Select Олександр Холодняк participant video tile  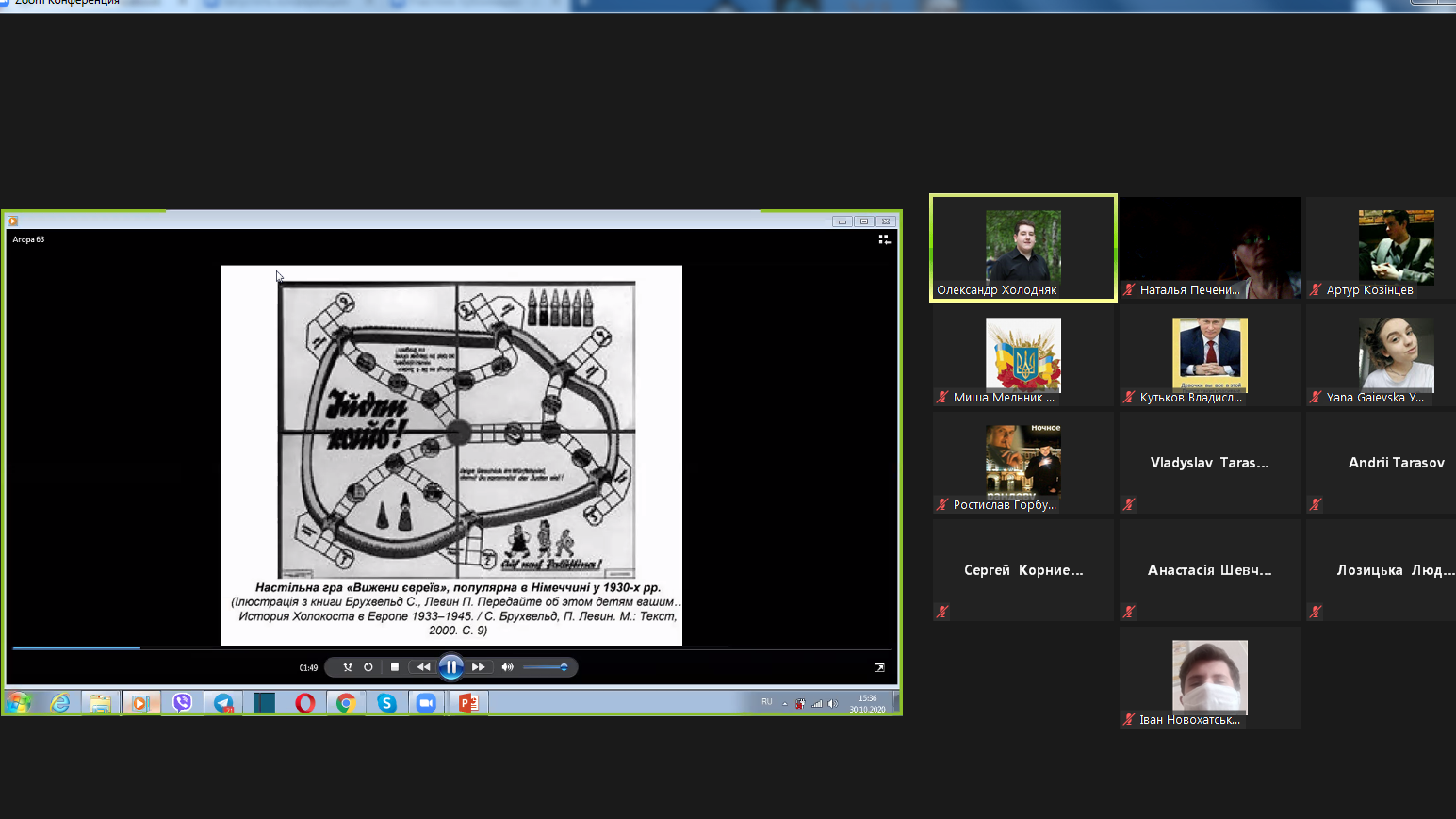coord(1023,247)
